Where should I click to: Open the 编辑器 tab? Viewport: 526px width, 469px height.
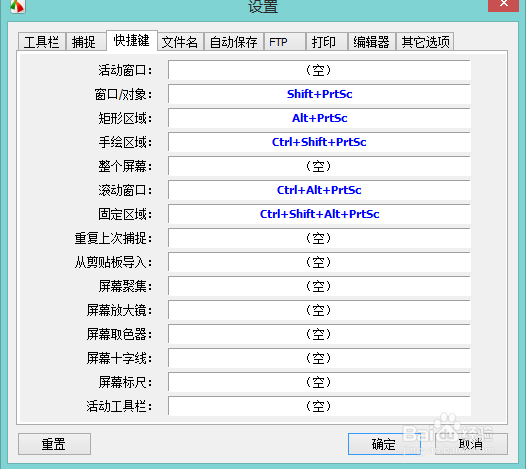coord(372,42)
